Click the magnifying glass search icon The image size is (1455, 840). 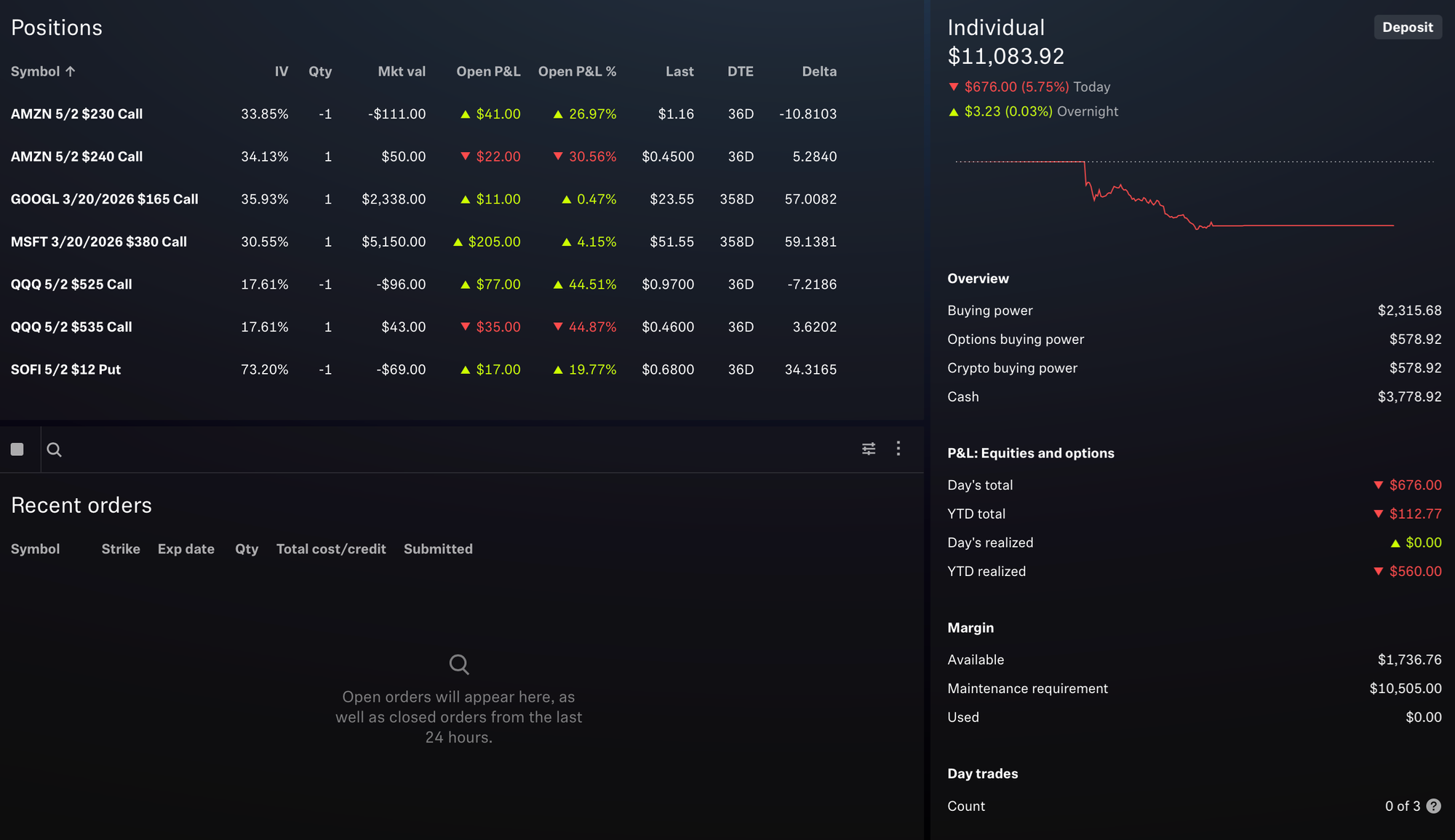54,449
